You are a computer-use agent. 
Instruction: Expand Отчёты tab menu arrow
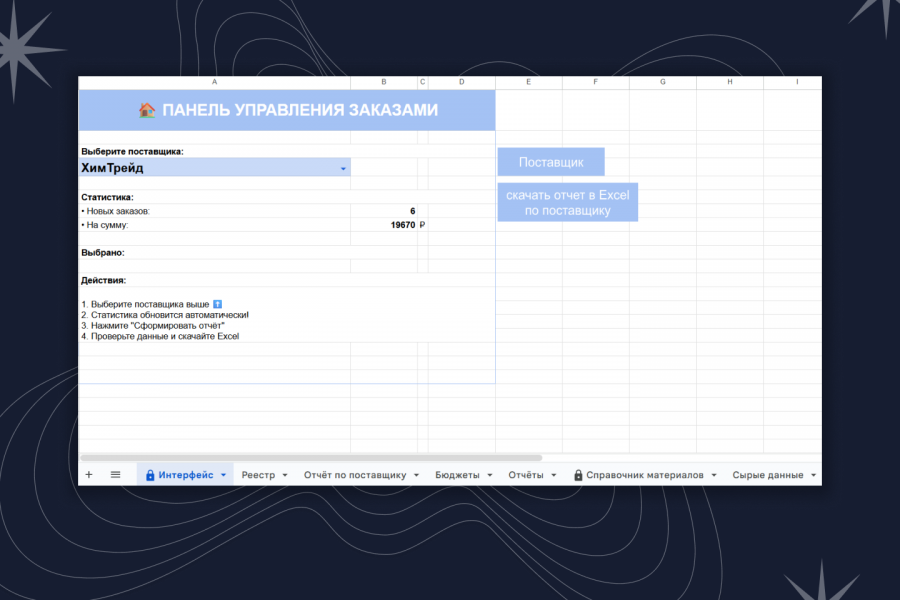click(x=554, y=475)
